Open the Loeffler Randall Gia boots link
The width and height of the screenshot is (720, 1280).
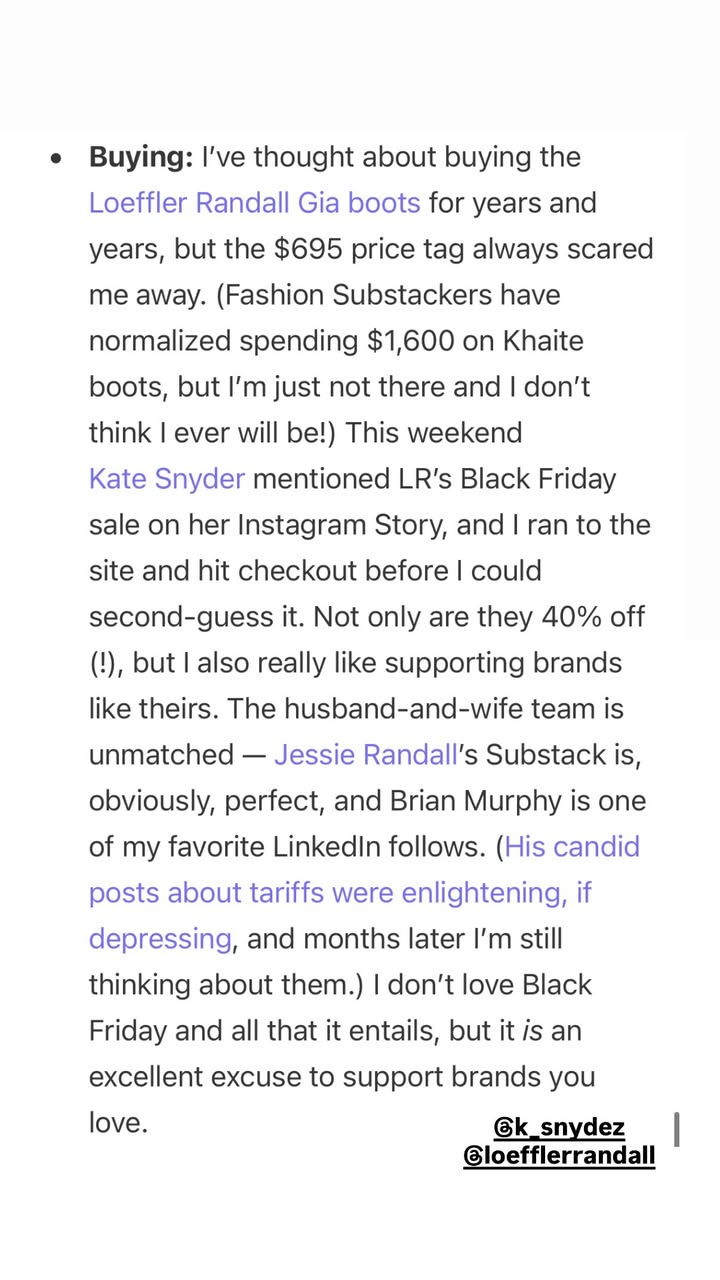click(254, 203)
